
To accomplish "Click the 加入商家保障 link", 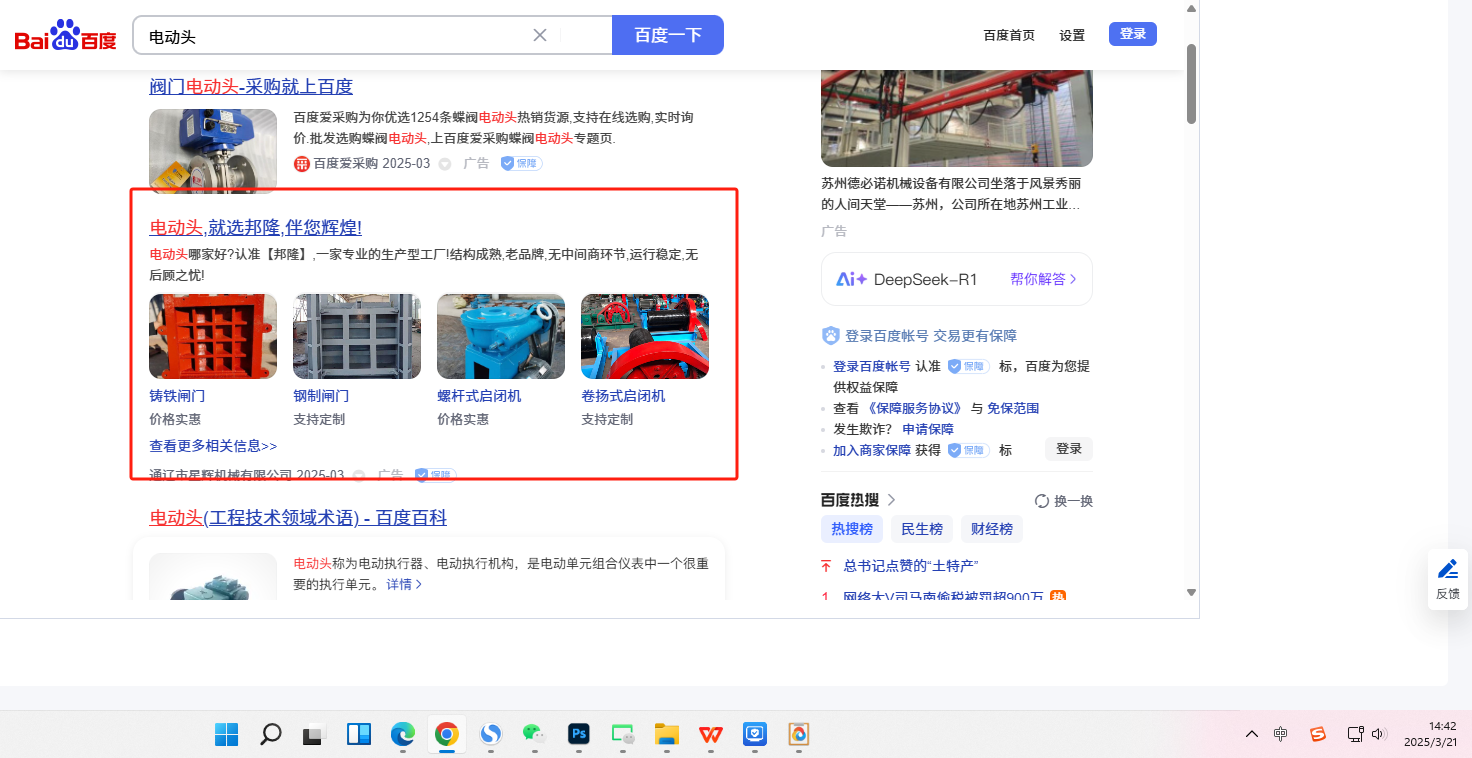I will tap(872, 450).
